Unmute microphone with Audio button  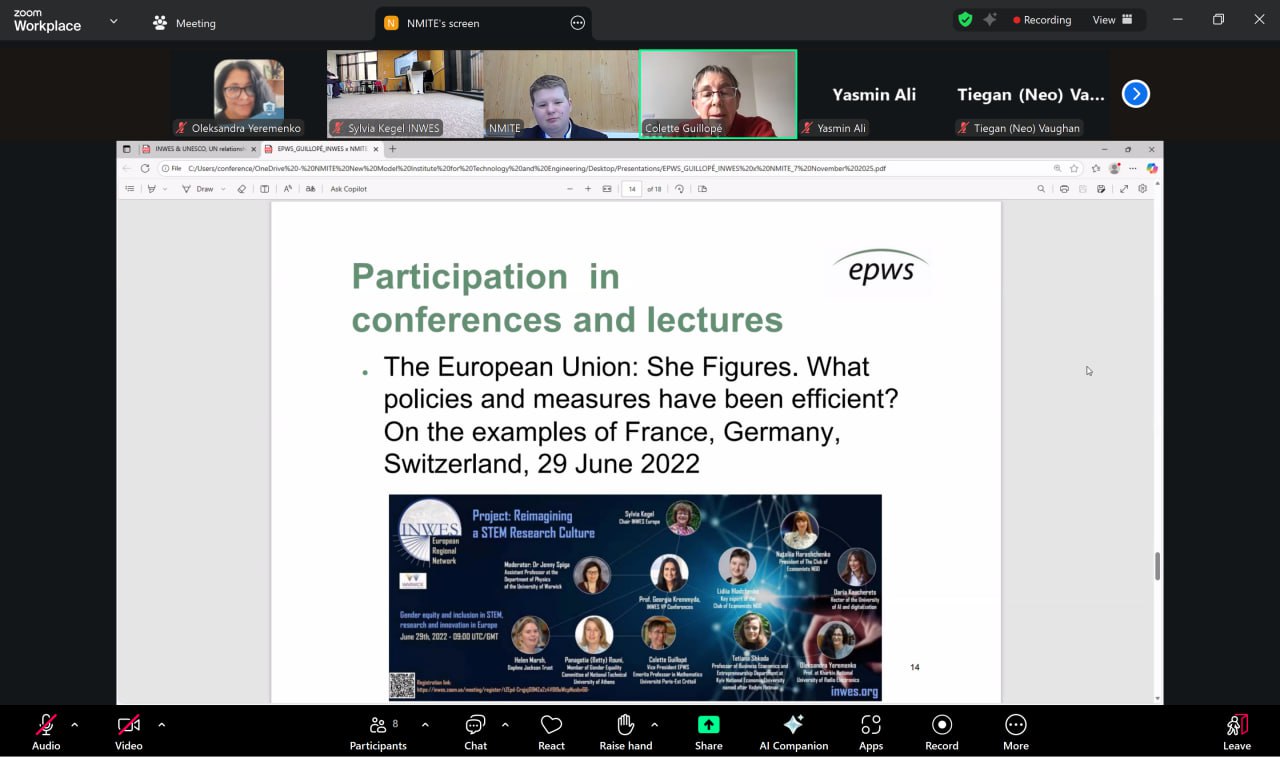(46, 731)
